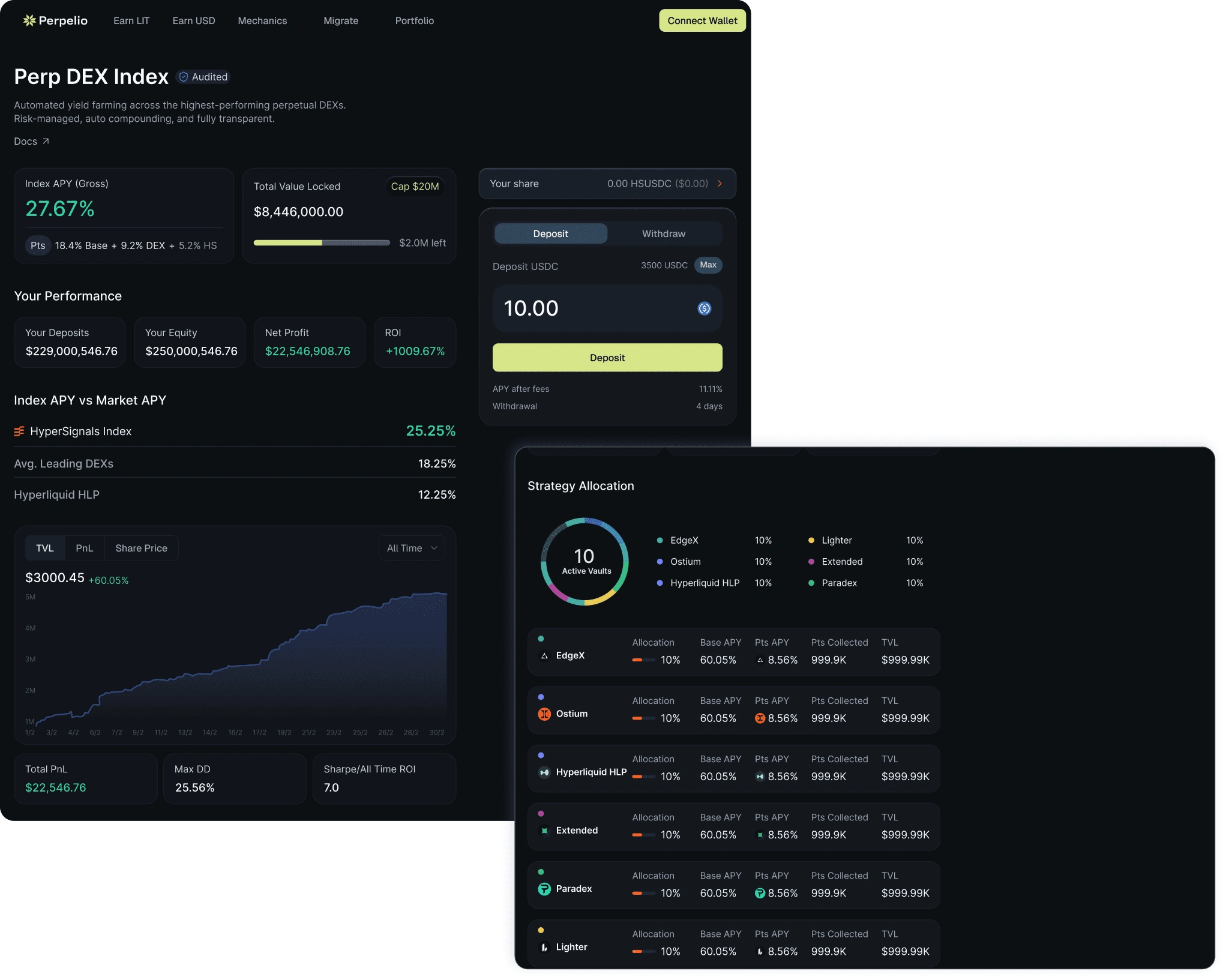Click the Pts APY icon in EdgeX row

pos(760,660)
